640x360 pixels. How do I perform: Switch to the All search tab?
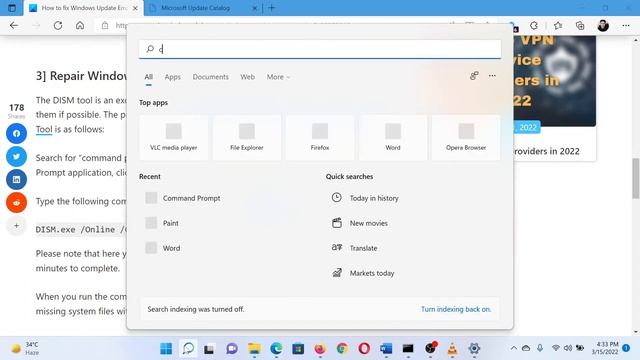pyautogui.click(x=149, y=77)
